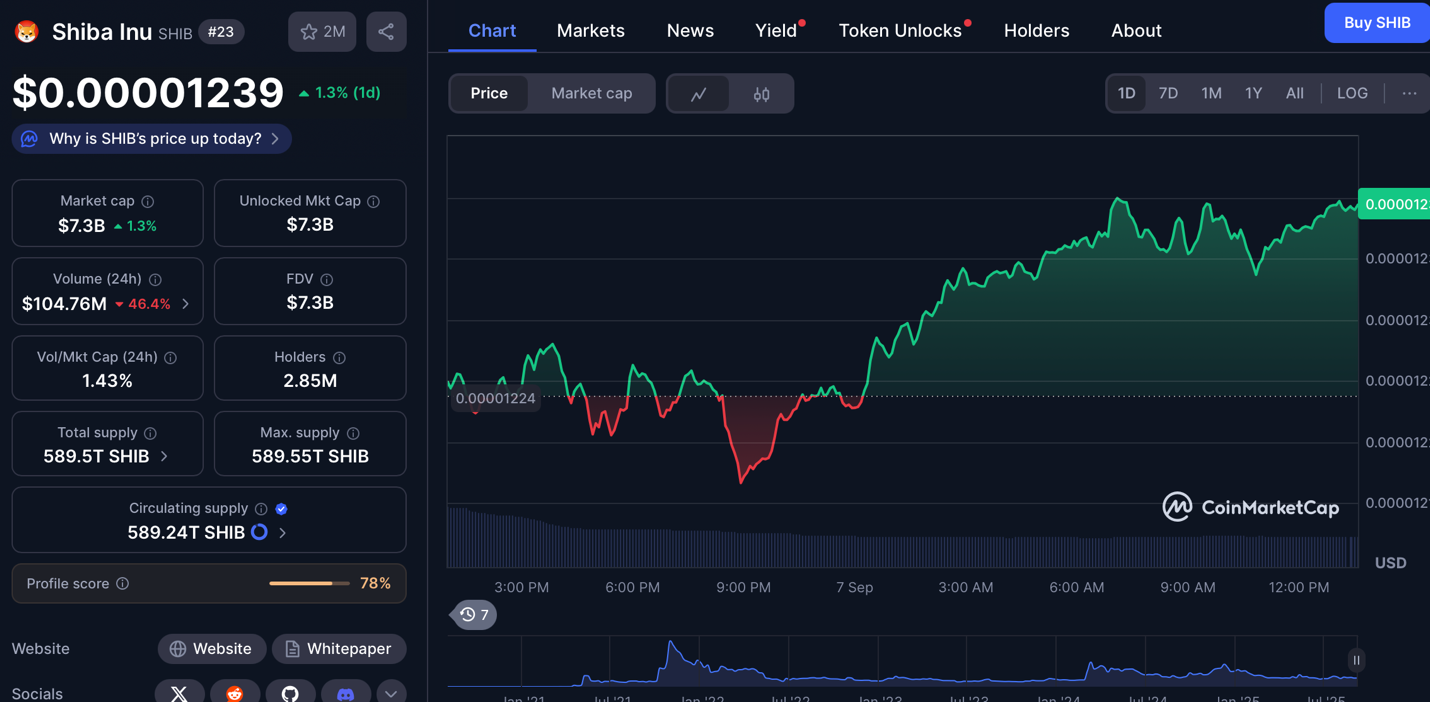This screenshot has height=702, width=1430.
Task: Open the Token Unlocks tab
Action: (x=900, y=30)
